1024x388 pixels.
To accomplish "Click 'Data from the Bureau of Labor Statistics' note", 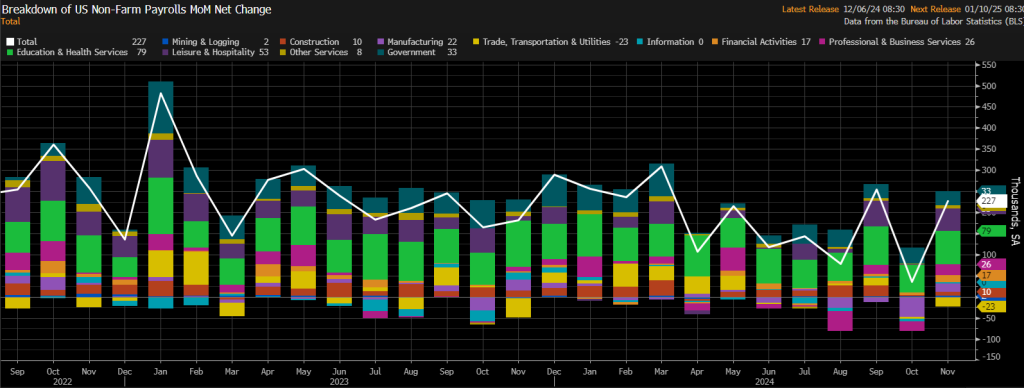I will (934, 21).
